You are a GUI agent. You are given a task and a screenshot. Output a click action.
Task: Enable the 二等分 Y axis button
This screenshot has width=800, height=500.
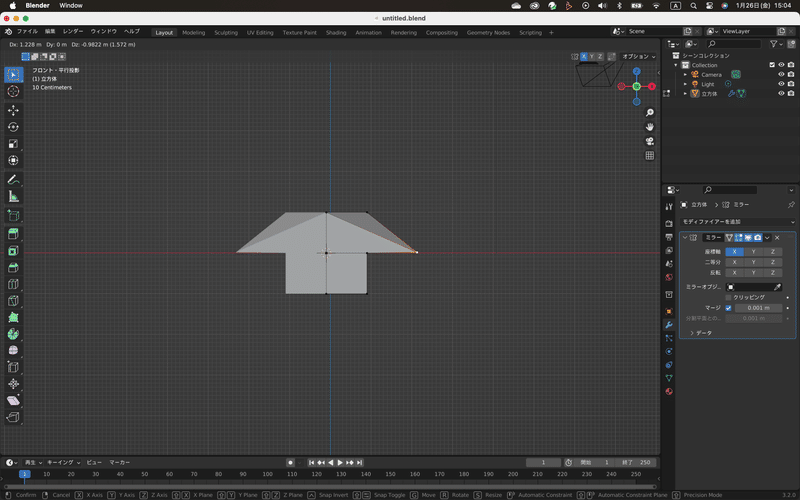(x=754, y=262)
